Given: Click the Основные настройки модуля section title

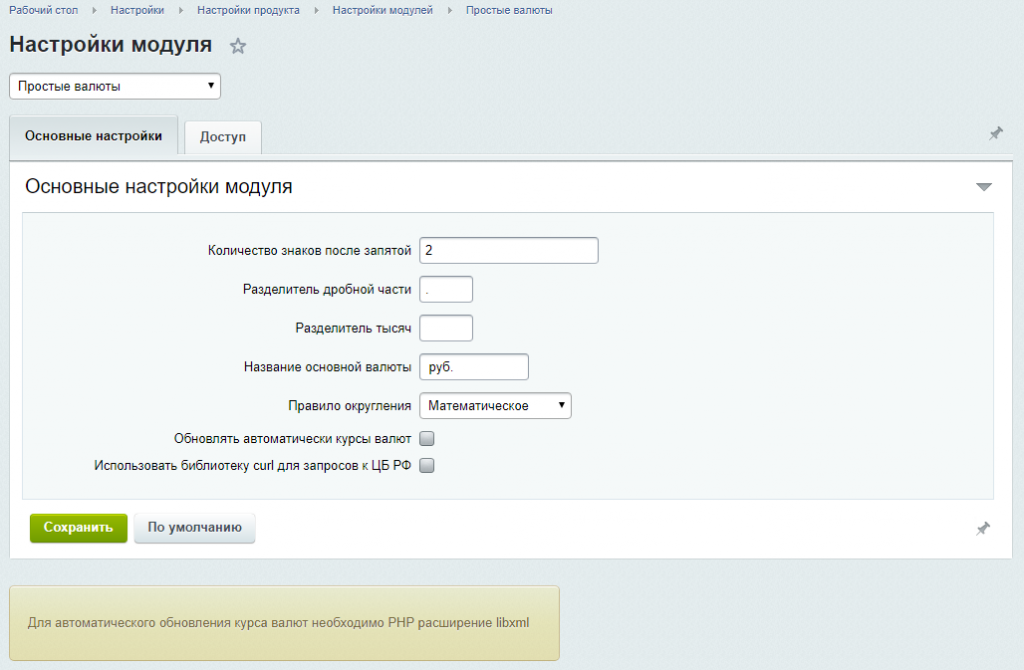Looking at the screenshot, I should click(x=159, y=187).
